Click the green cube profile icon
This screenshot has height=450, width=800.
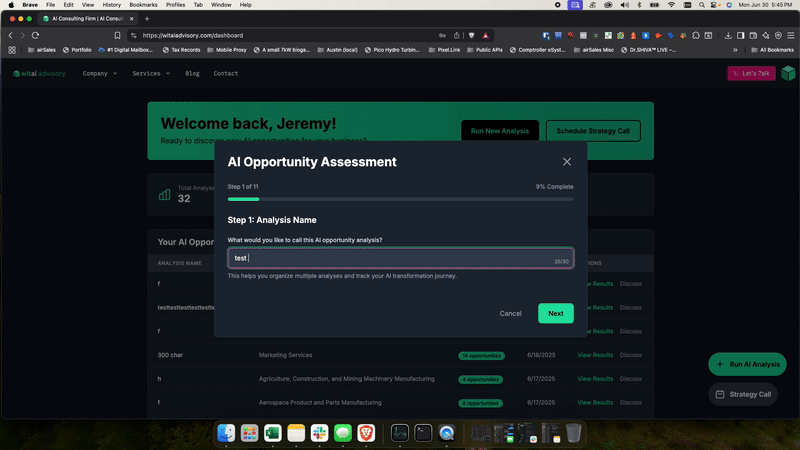tap(788, 73)
